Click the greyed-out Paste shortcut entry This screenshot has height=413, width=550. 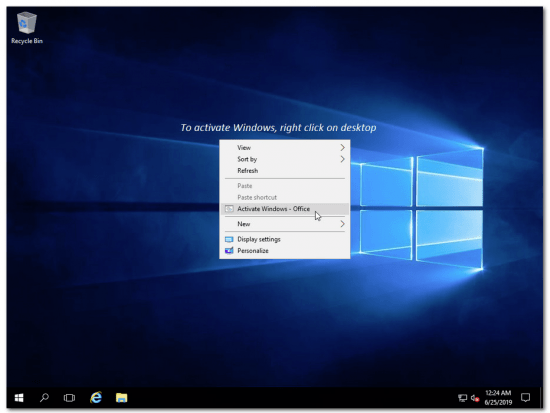pyautogui.click(x=284, y=198)
